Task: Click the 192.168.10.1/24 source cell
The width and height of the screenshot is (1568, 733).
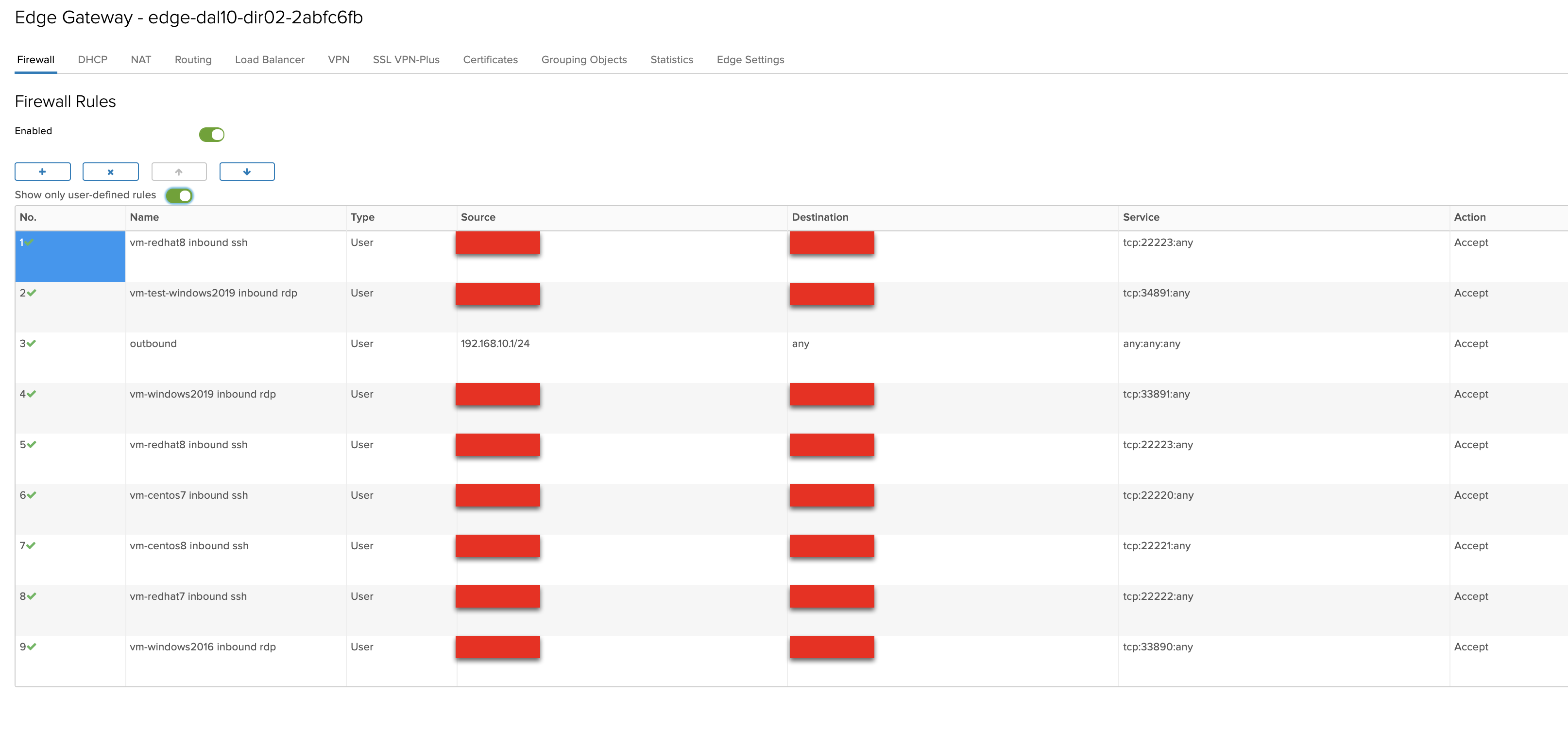Action: [495, 344]
